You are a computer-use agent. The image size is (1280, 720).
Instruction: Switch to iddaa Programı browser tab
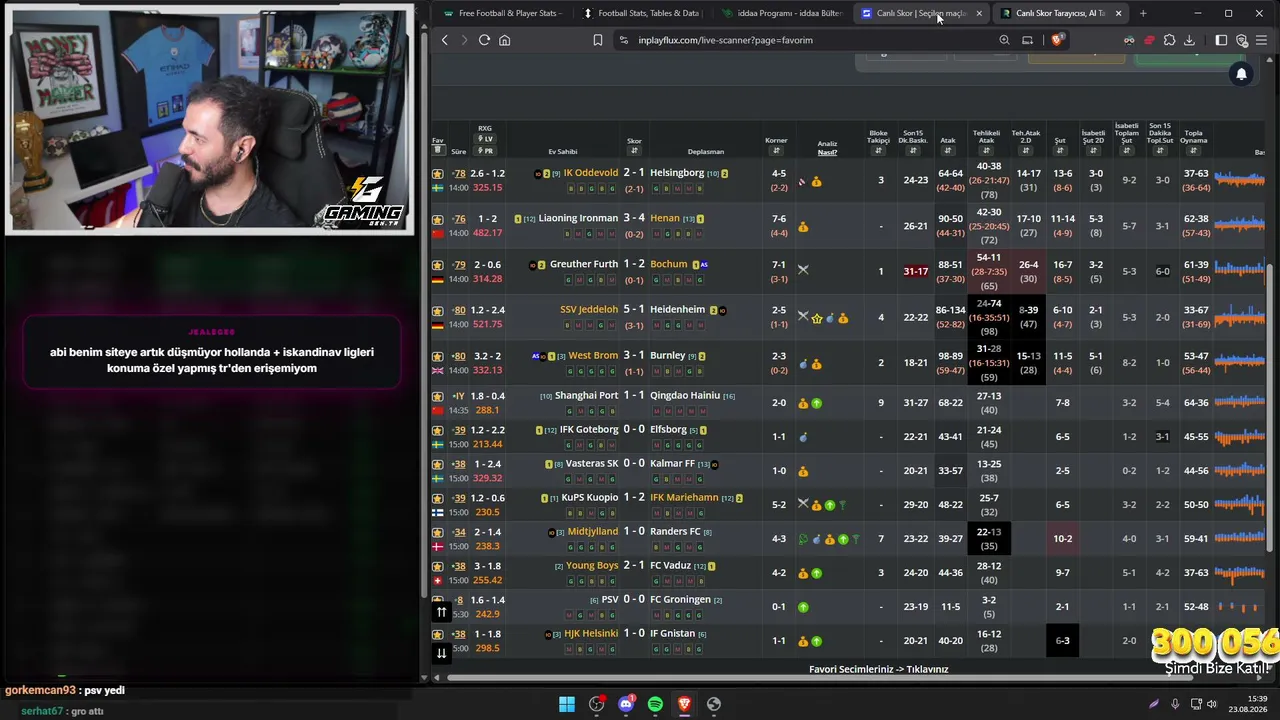784,13
